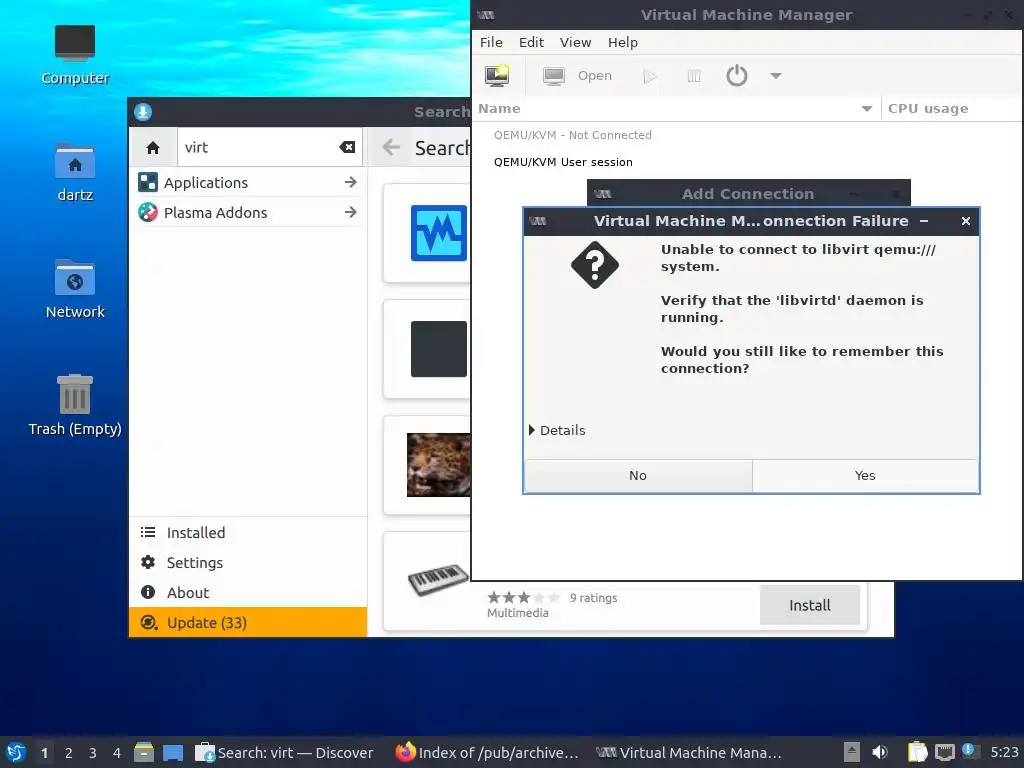1024x768 pixels.
Task: Open About section in Discover
Action: click(248, 593)
